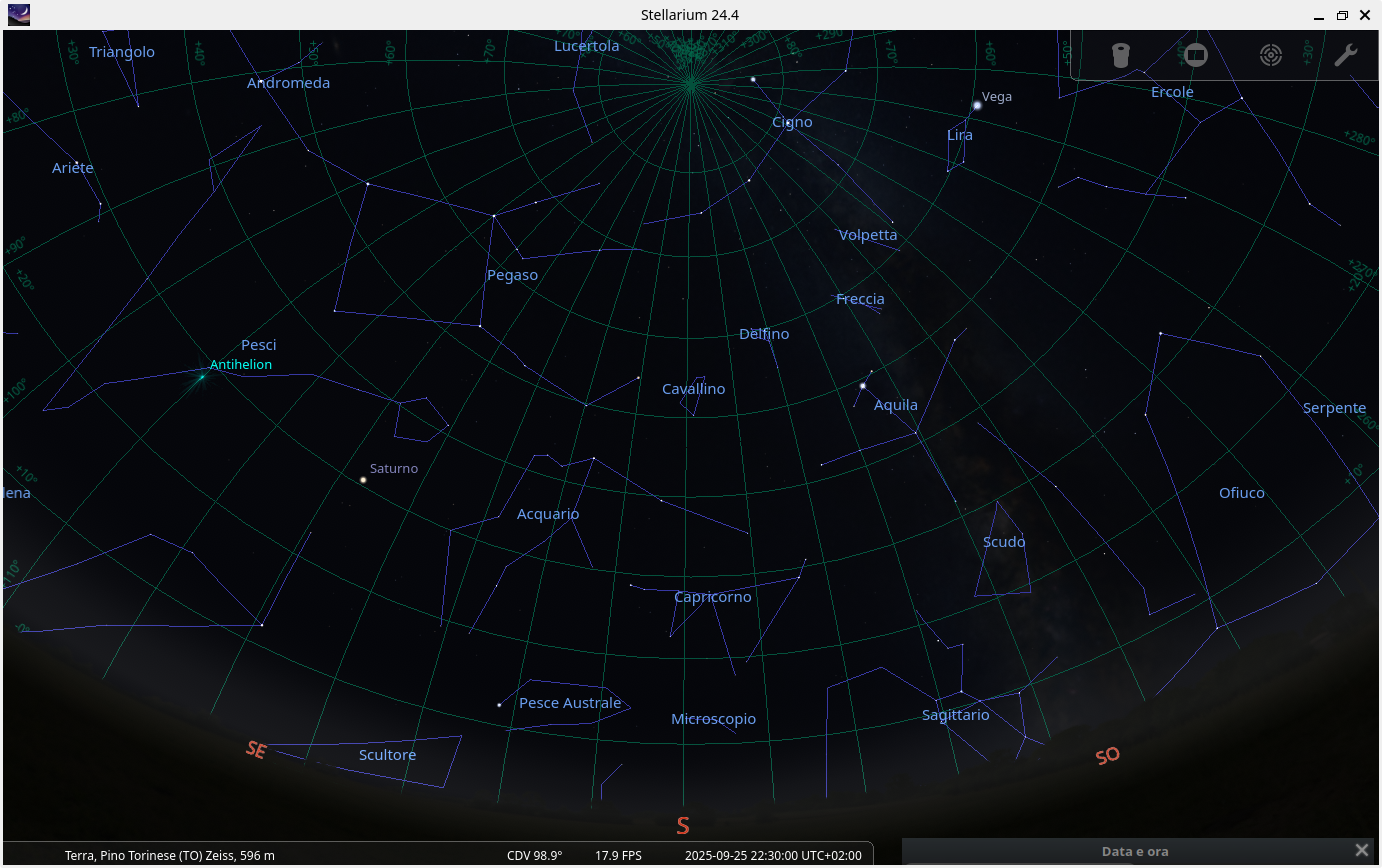Screen dimensions: 1382x868
Task: Select the bright star in Aquila
Action: 862,384
